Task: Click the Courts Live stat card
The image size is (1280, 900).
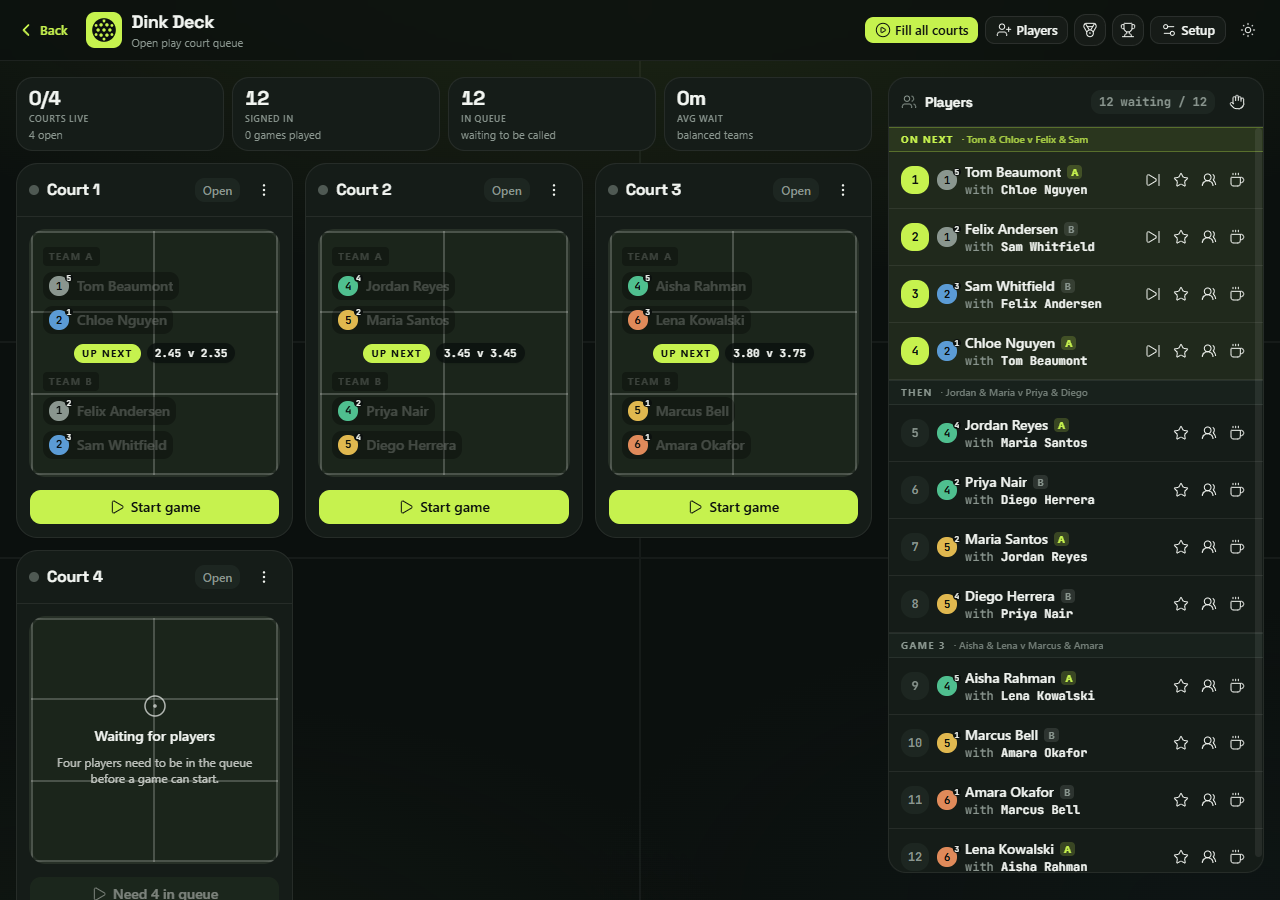Action: click(x=120, y=114)
